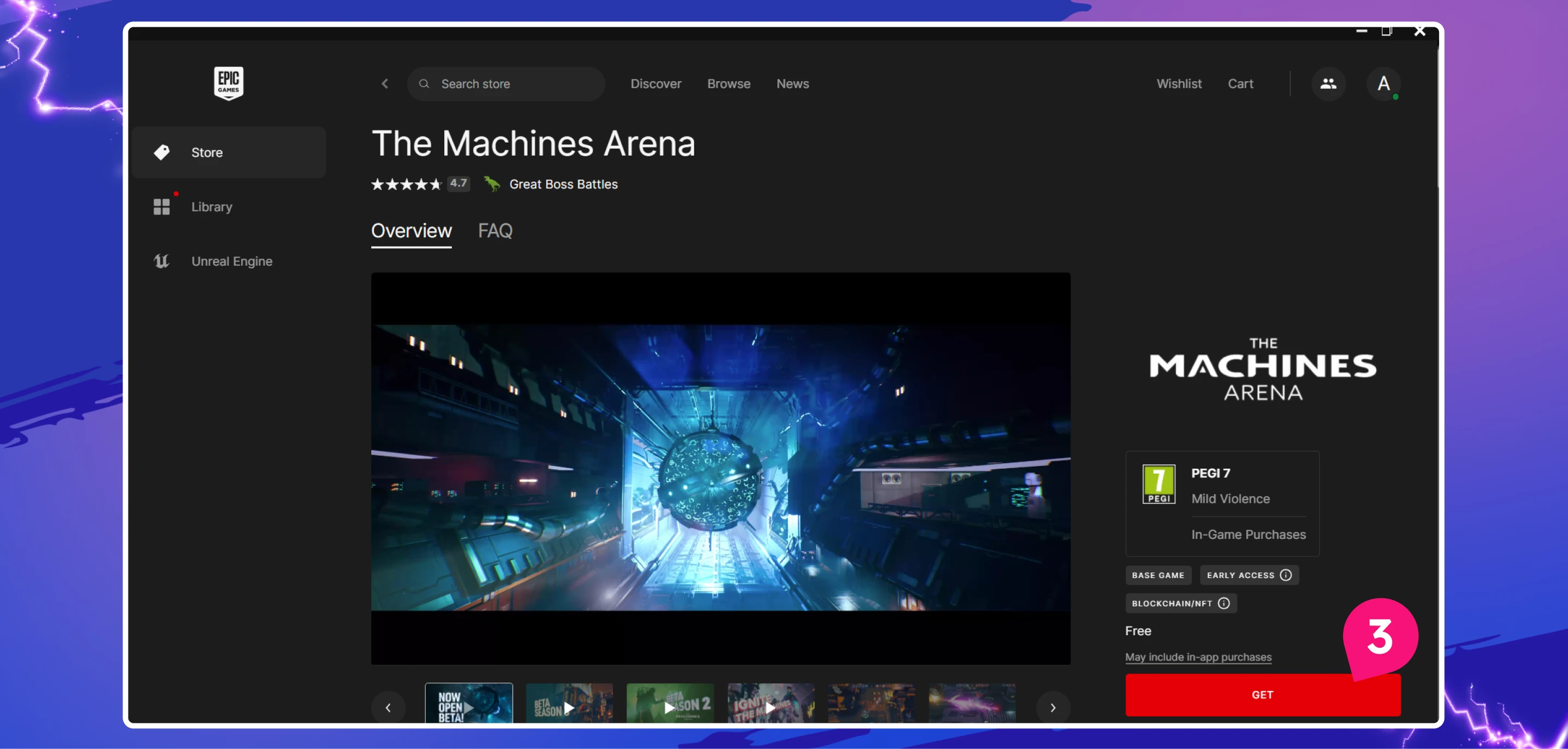Click the main trailer video player
The image size is (1568, 749).
[x=721, y=468]
